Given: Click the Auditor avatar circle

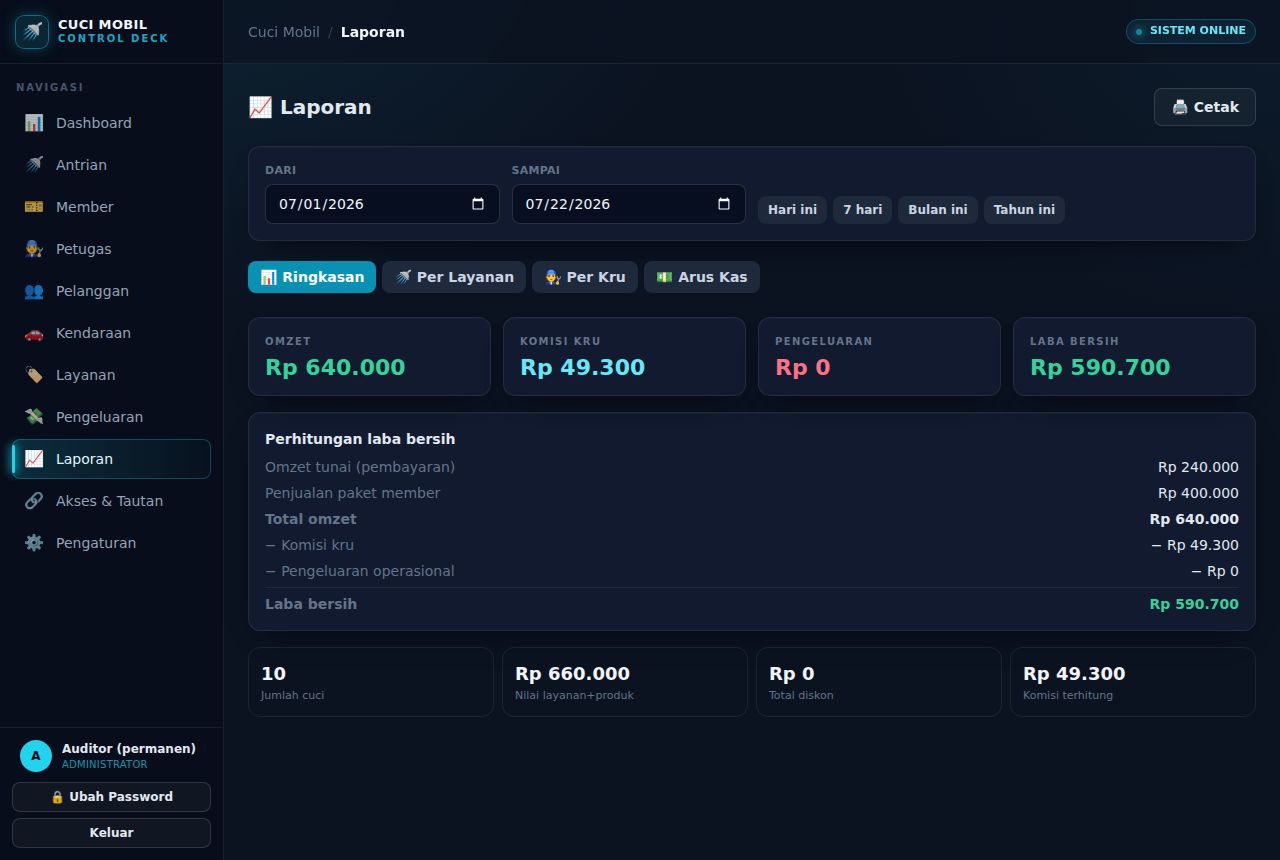Looking at the screenshot, I should 36,756.
